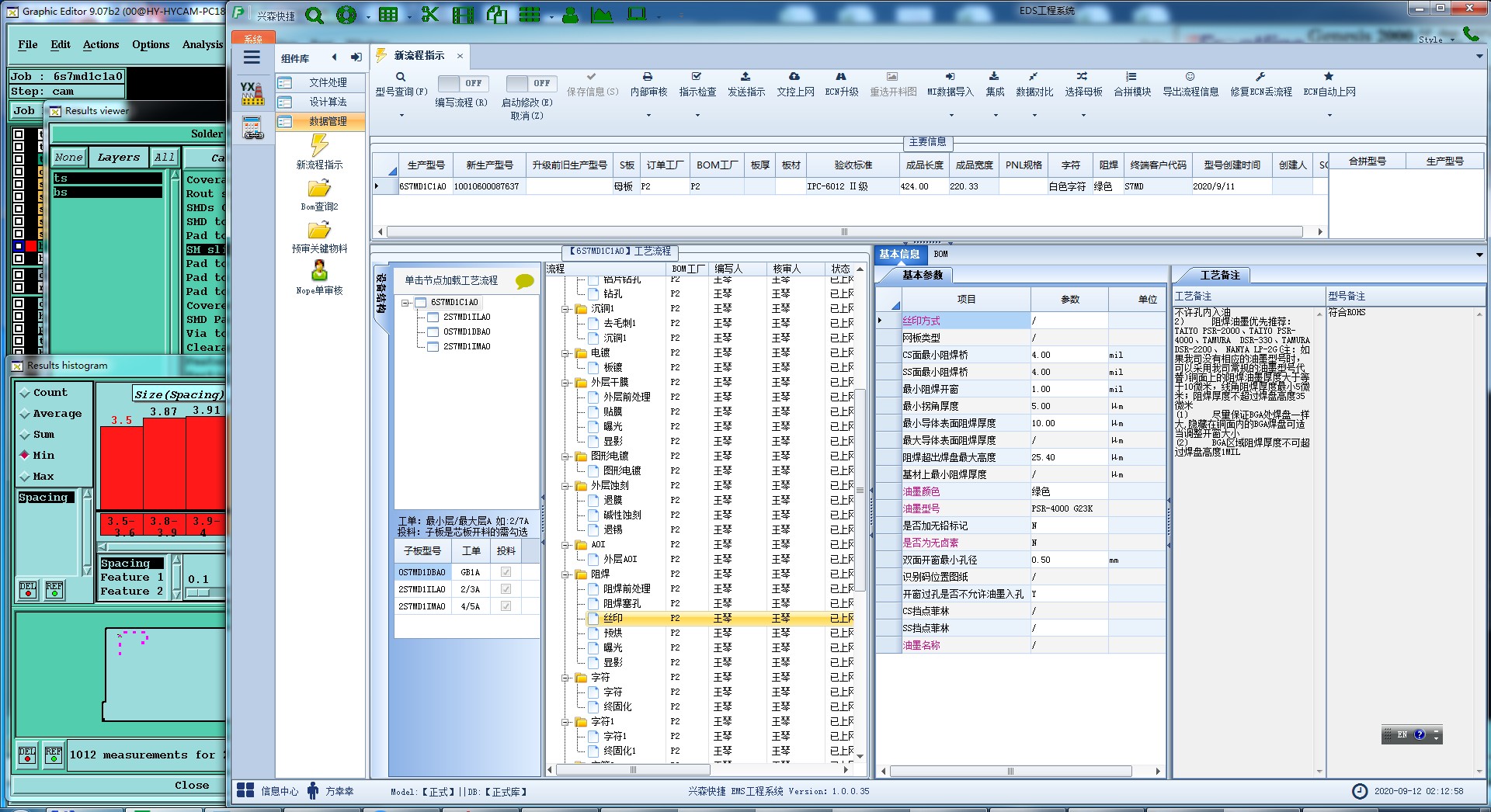The image size is (1491, 812).
Task: Click 指示检查 check toolbar button
Action: [697, 85]
